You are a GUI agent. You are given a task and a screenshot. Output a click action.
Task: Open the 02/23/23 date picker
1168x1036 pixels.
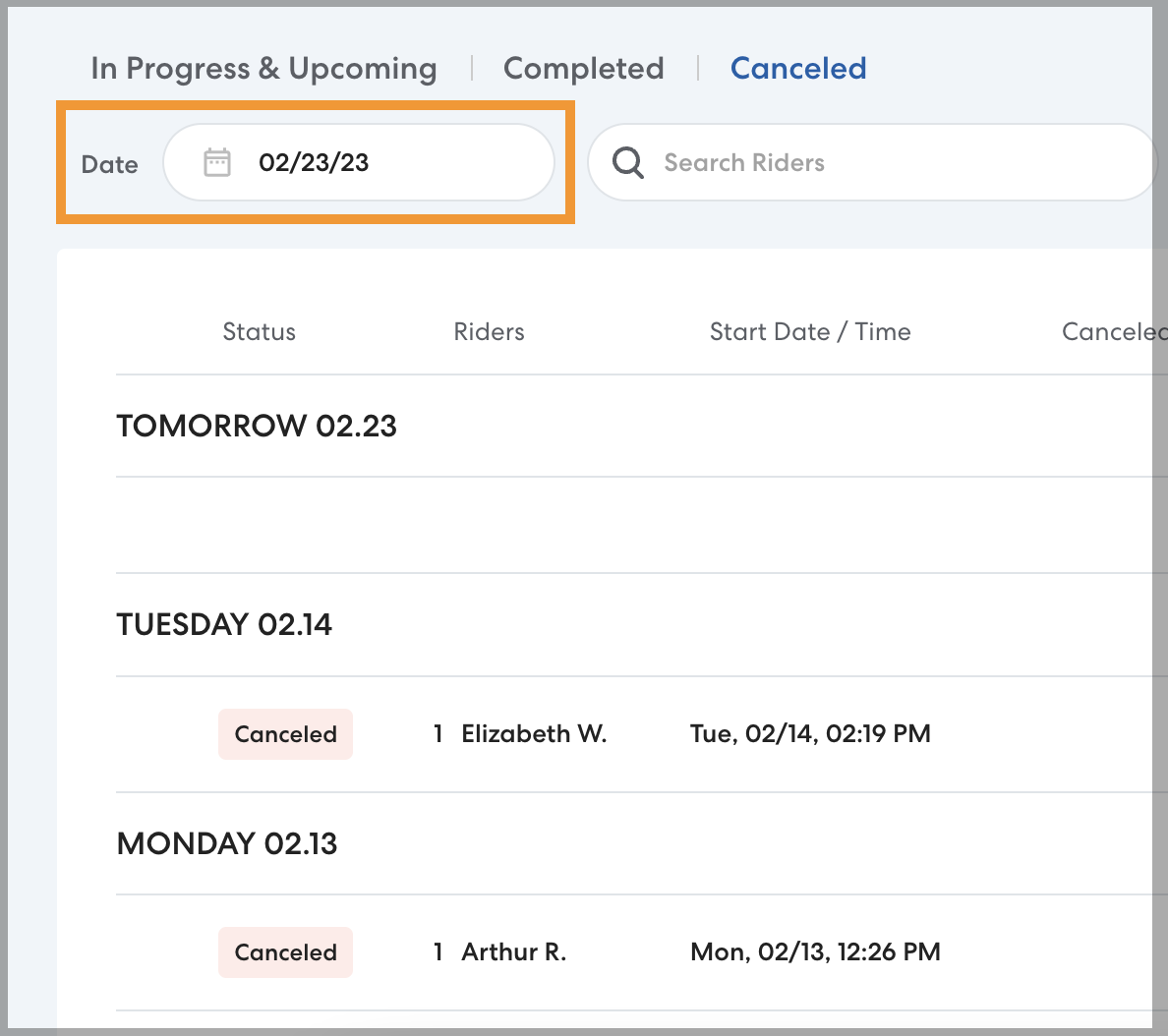[x=359, y=162]
